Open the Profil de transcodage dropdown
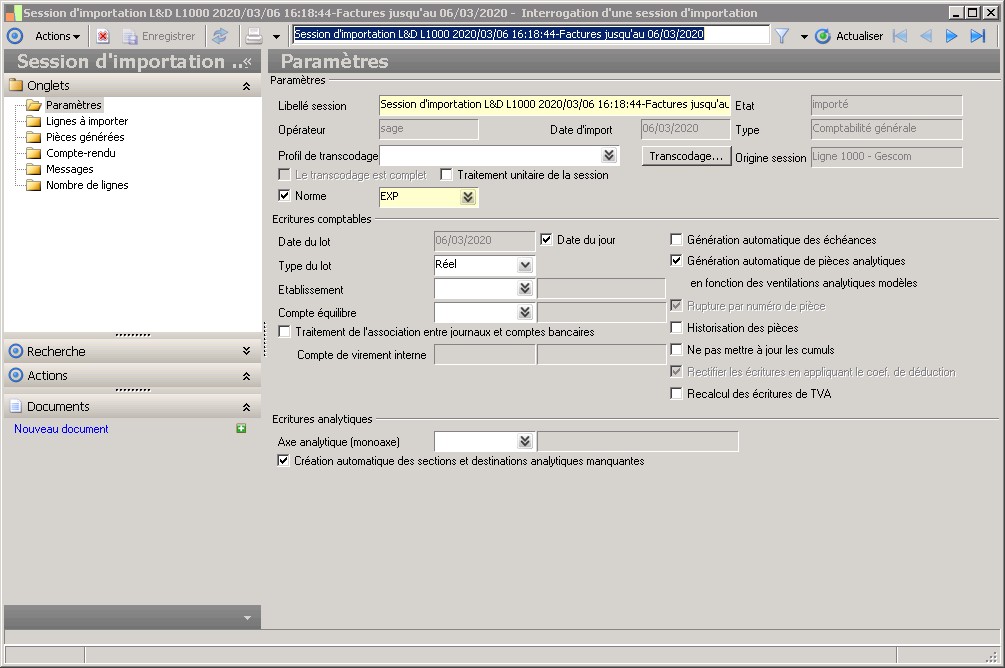Viewport: 1005px width, 668px height. (x=608, y=156)
